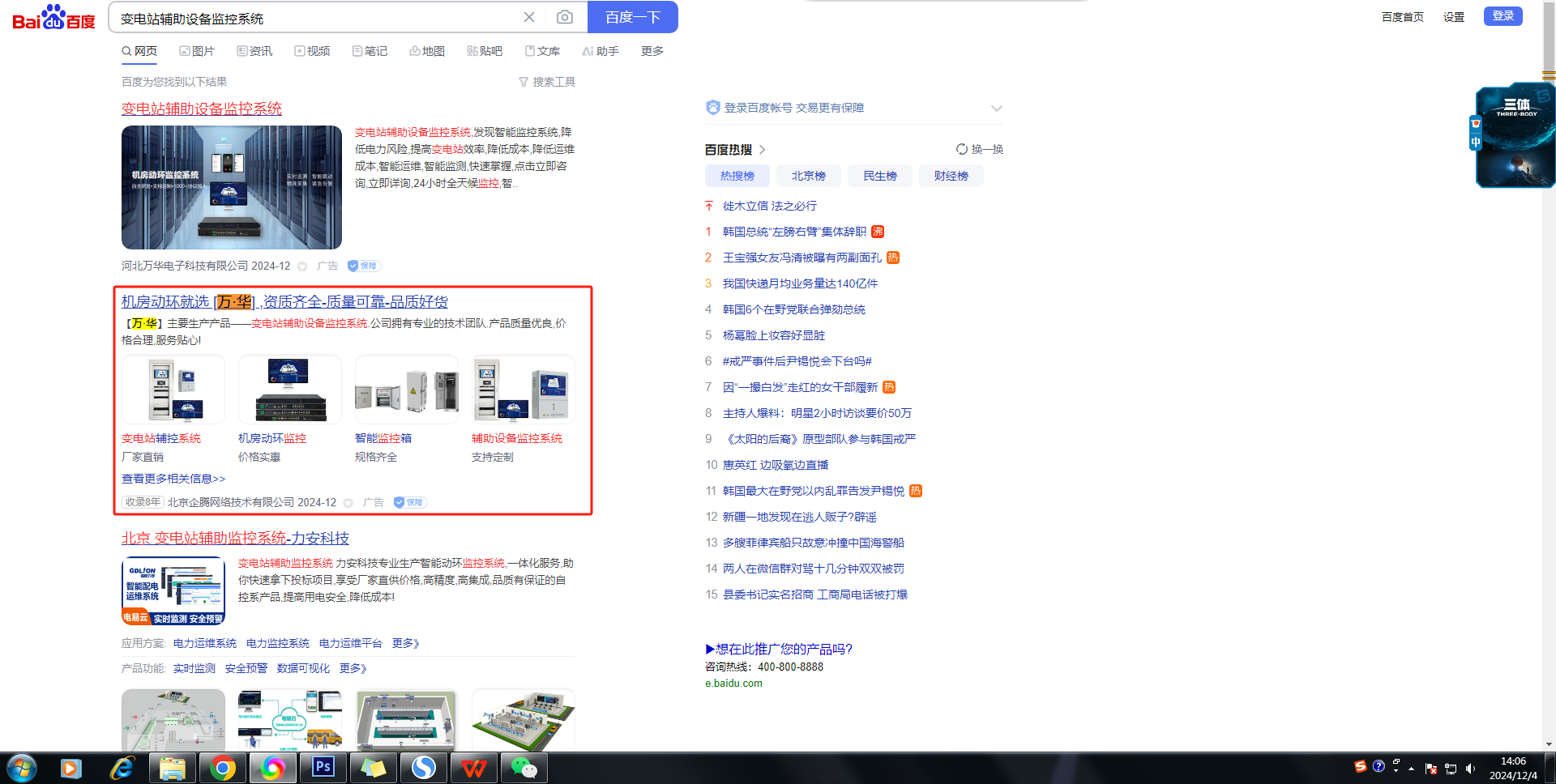
Task: Open the 百度首页 link
Action: [x=1403, y=17]
